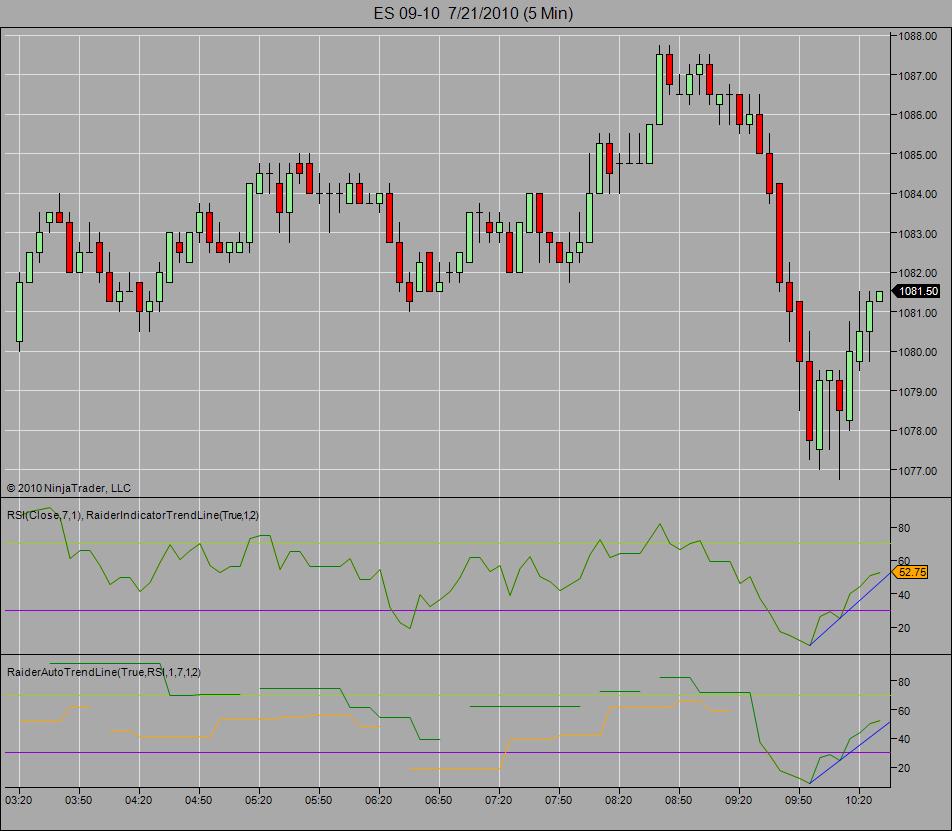This screenshot has width=952, height=831.
Task: Click the chart title ES 09-10 7/21/2010 (5 Min)
Action: point(473,13)
